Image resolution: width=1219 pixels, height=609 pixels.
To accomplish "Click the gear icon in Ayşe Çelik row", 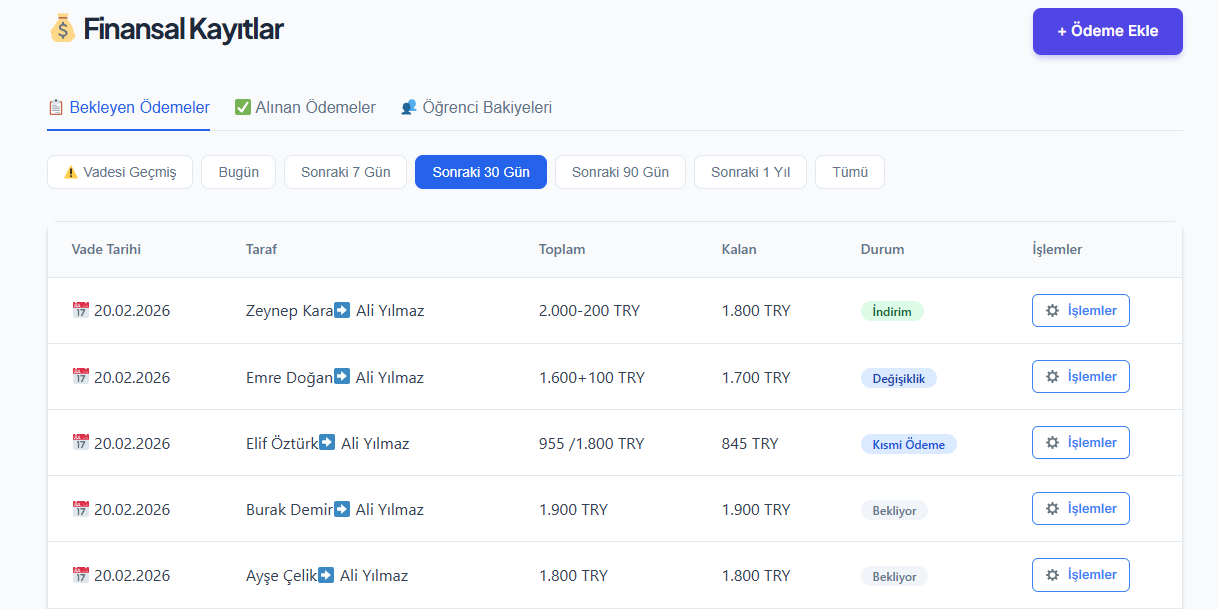I will (1052, 575).
